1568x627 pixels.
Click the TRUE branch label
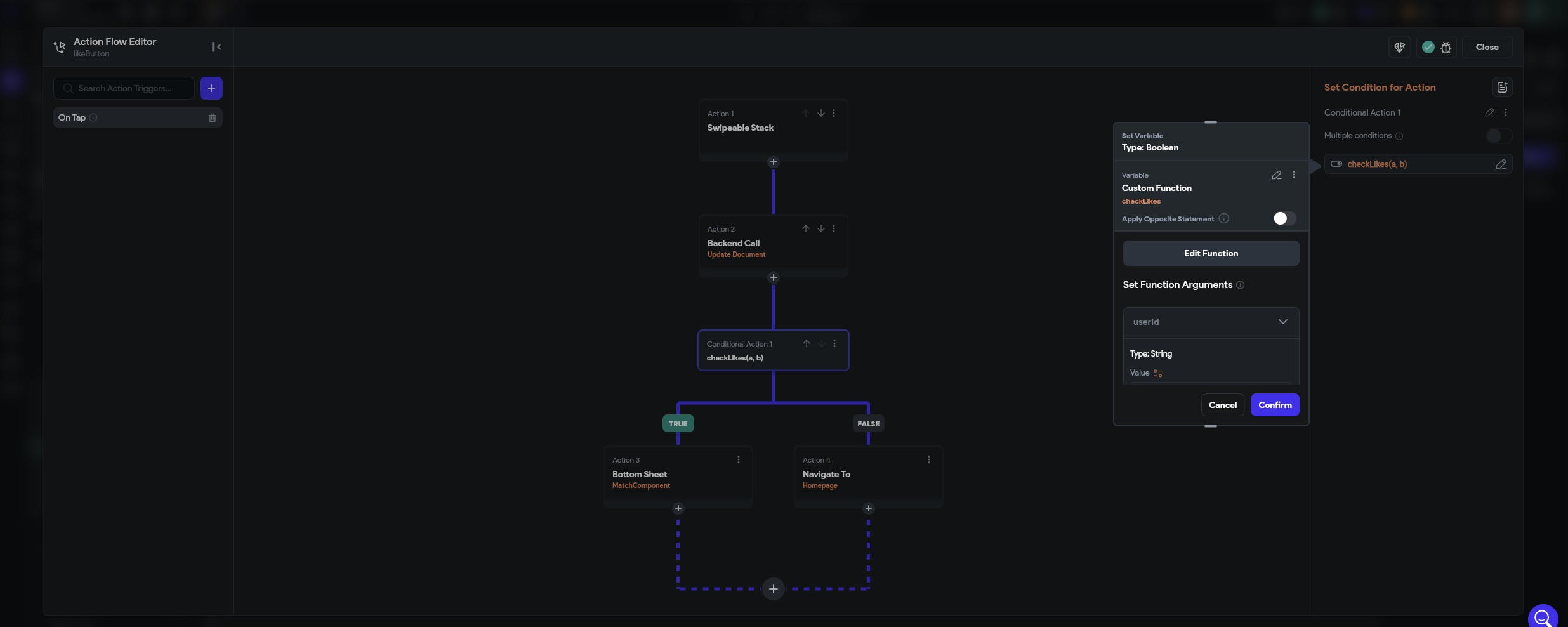coord(678,423)
